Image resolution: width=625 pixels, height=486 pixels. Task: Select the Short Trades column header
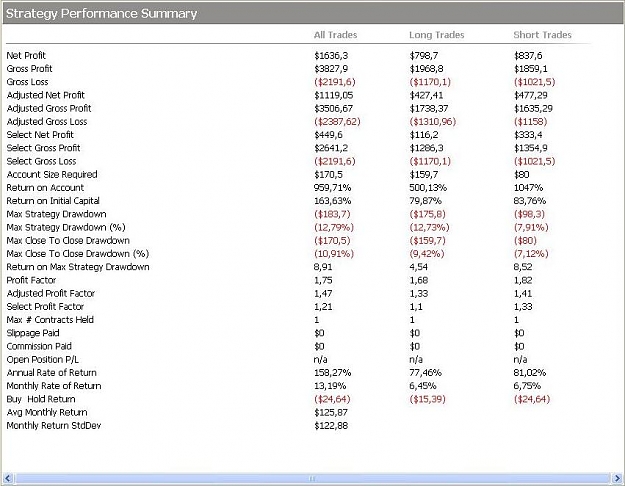542,35
